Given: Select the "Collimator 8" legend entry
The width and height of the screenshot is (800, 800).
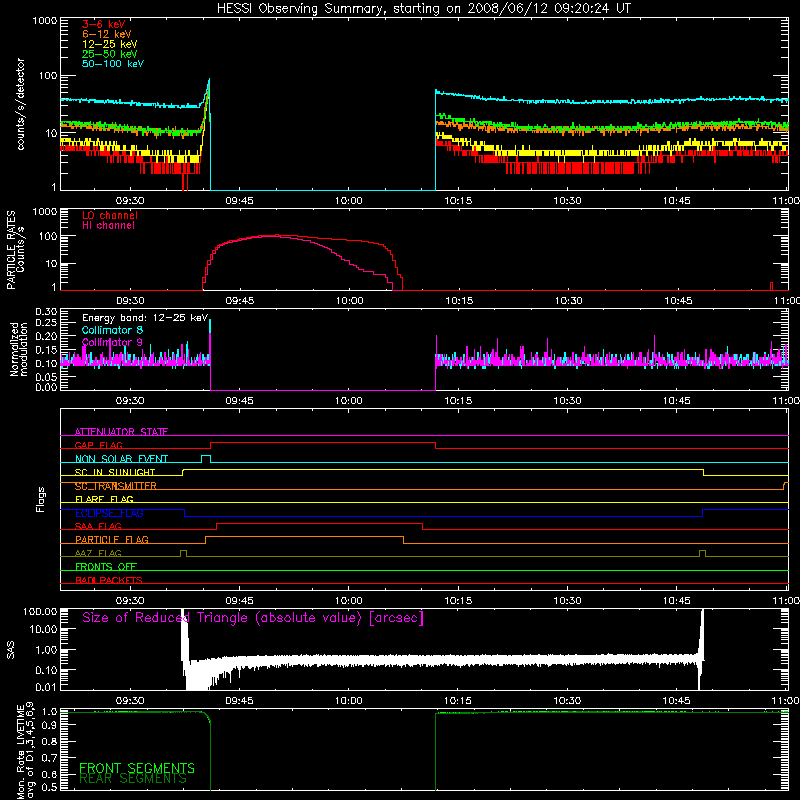Looking at the screenshot, I should coord(112,330).
